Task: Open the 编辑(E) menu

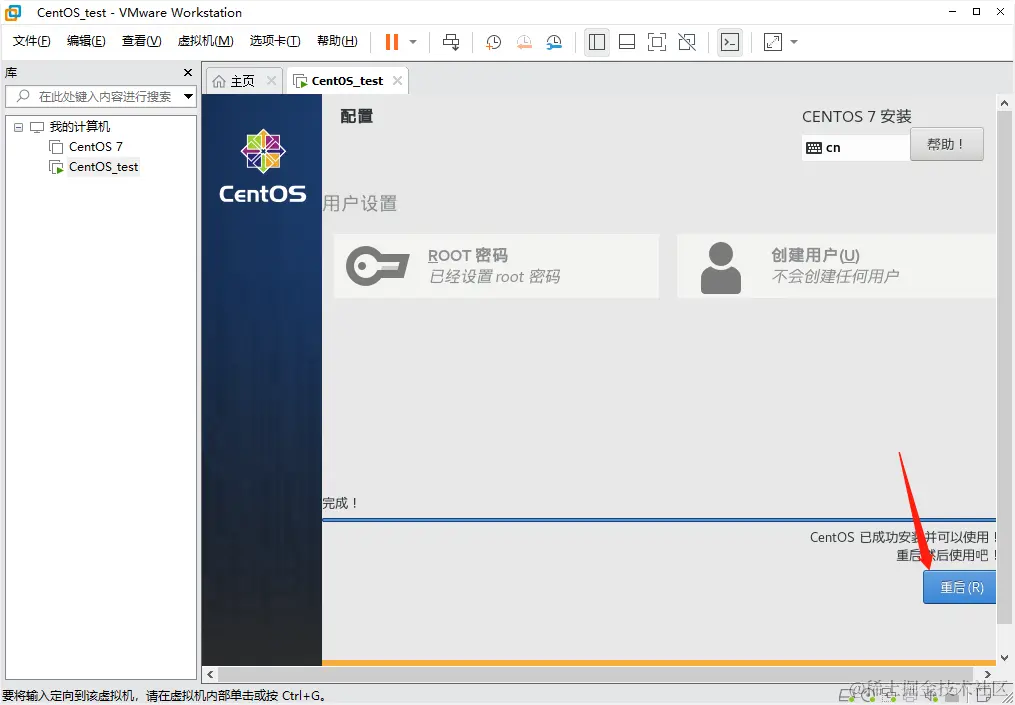Action: point(86,41)
